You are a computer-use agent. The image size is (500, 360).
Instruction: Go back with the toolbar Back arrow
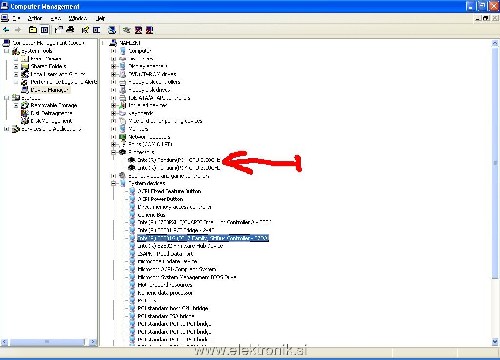pyautogui.click(x=6, y=30)
